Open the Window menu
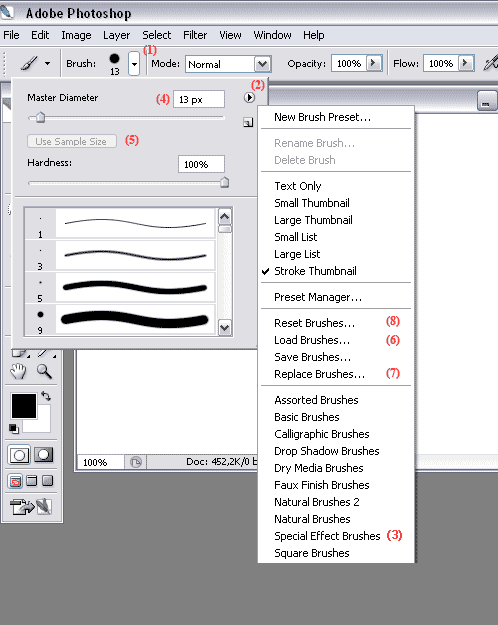The image size is (498, 625). [x=272, y=35]
